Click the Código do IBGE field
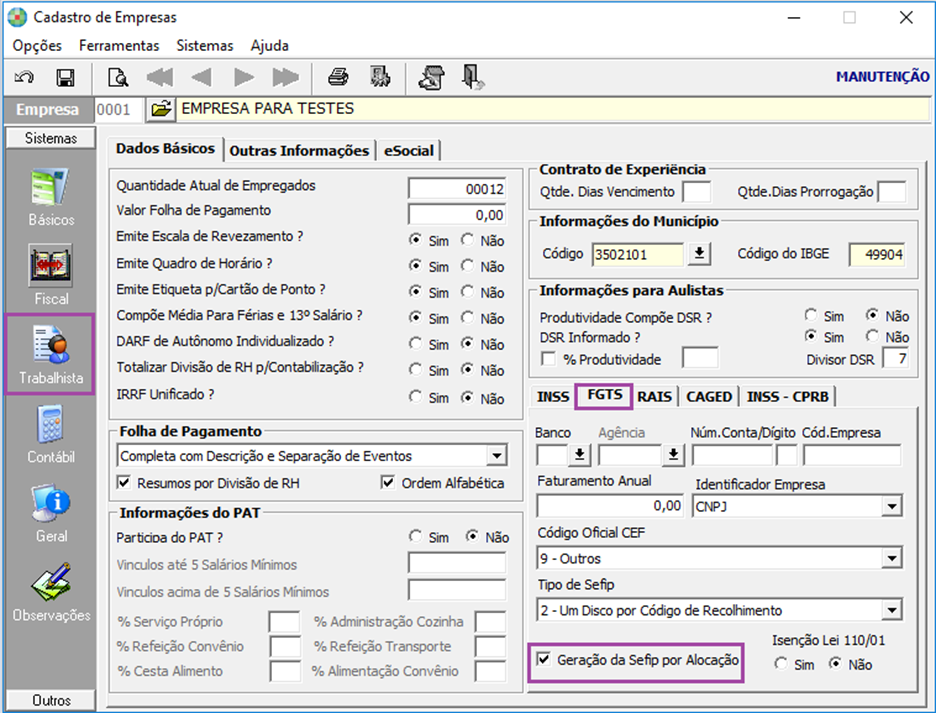 [x=877, y=254]
